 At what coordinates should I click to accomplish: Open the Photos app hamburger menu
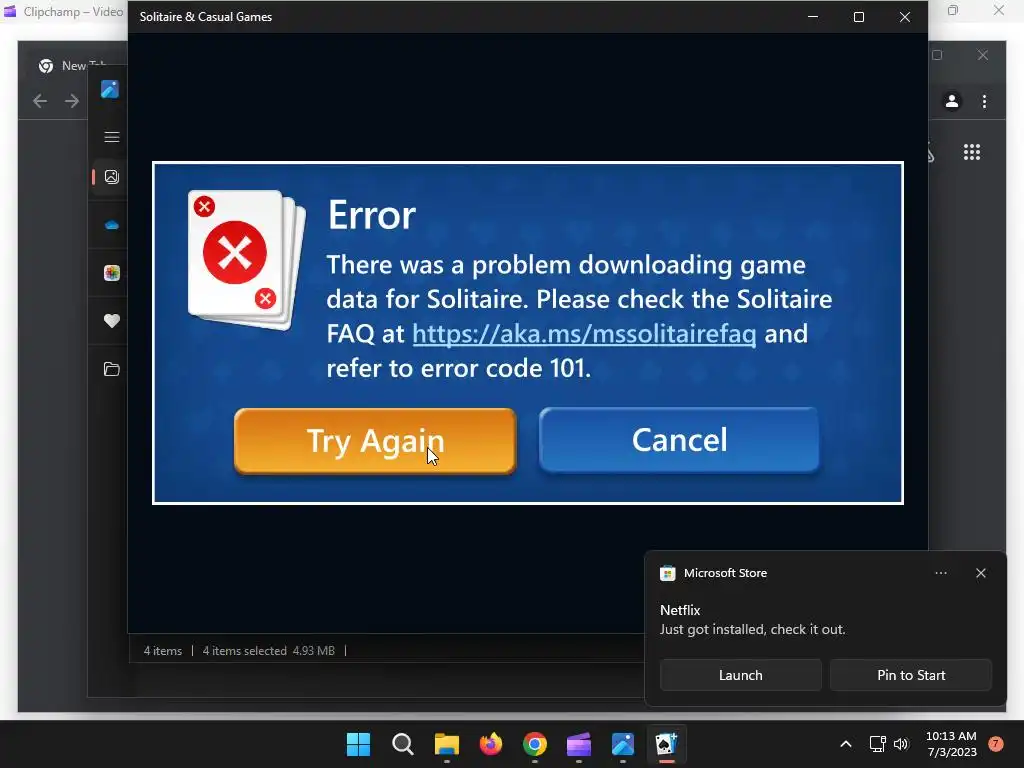[x=112, y=136]
